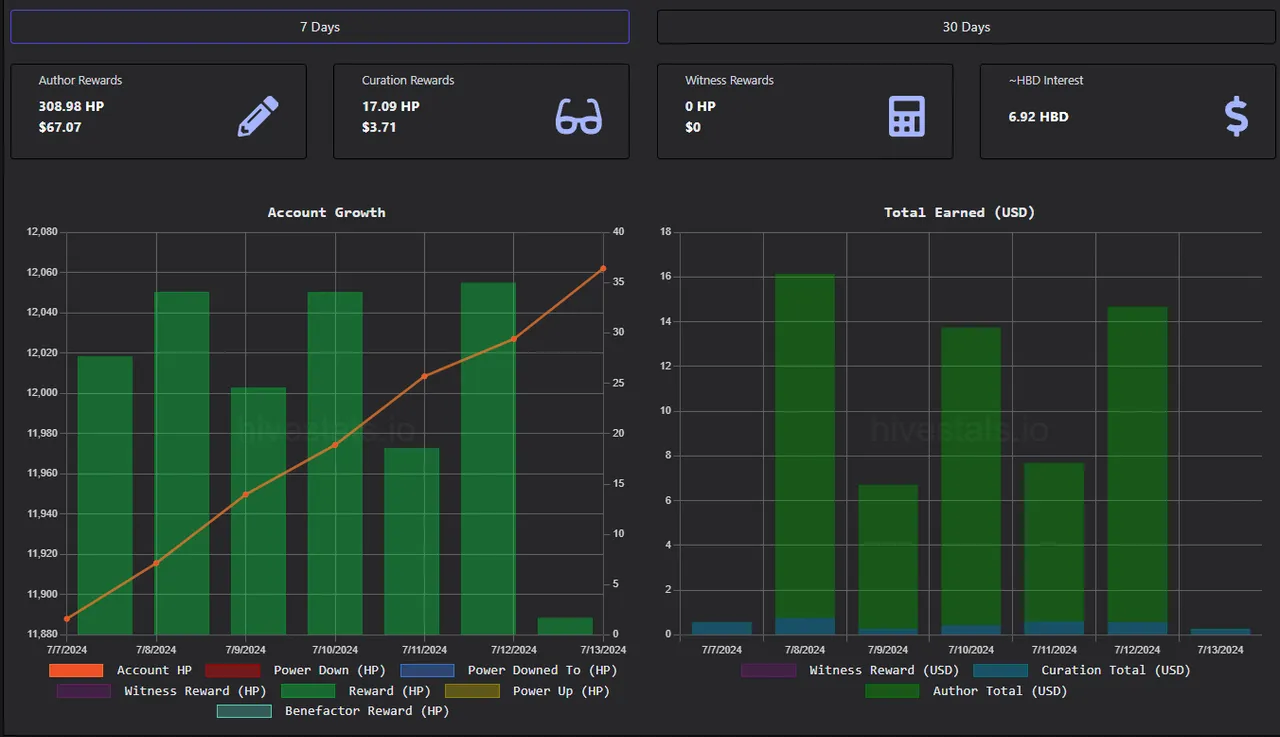Image resolution: width=1280 pixels, height=737 pixels.
Task: Click the 6.92 HBD interest value
Action: point(1039,117)
